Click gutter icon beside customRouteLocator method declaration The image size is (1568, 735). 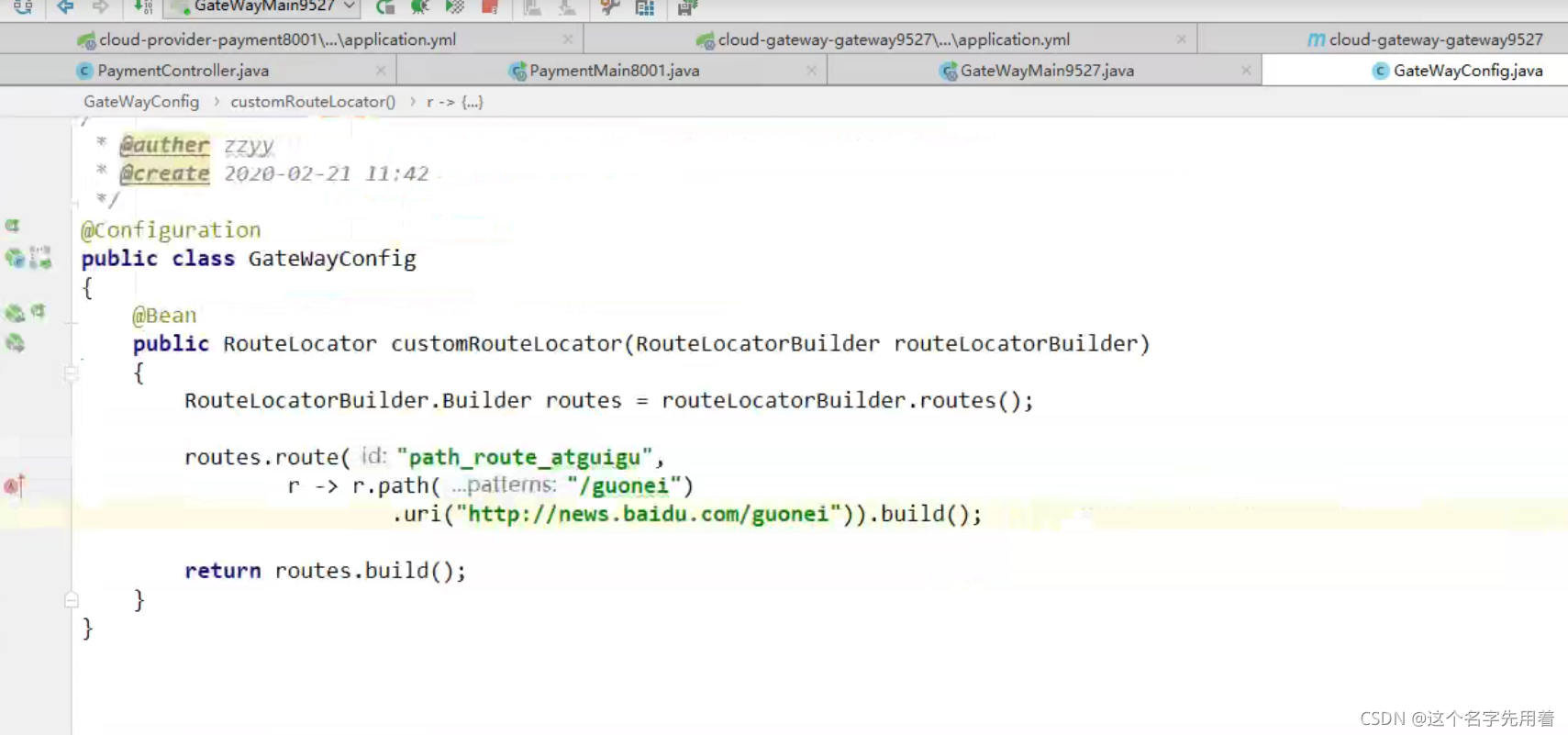coord(15,343)
